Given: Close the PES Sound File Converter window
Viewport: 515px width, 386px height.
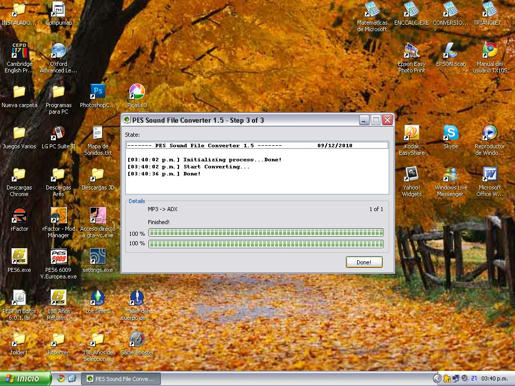Looking at the screenshot, I should point(387,120).
